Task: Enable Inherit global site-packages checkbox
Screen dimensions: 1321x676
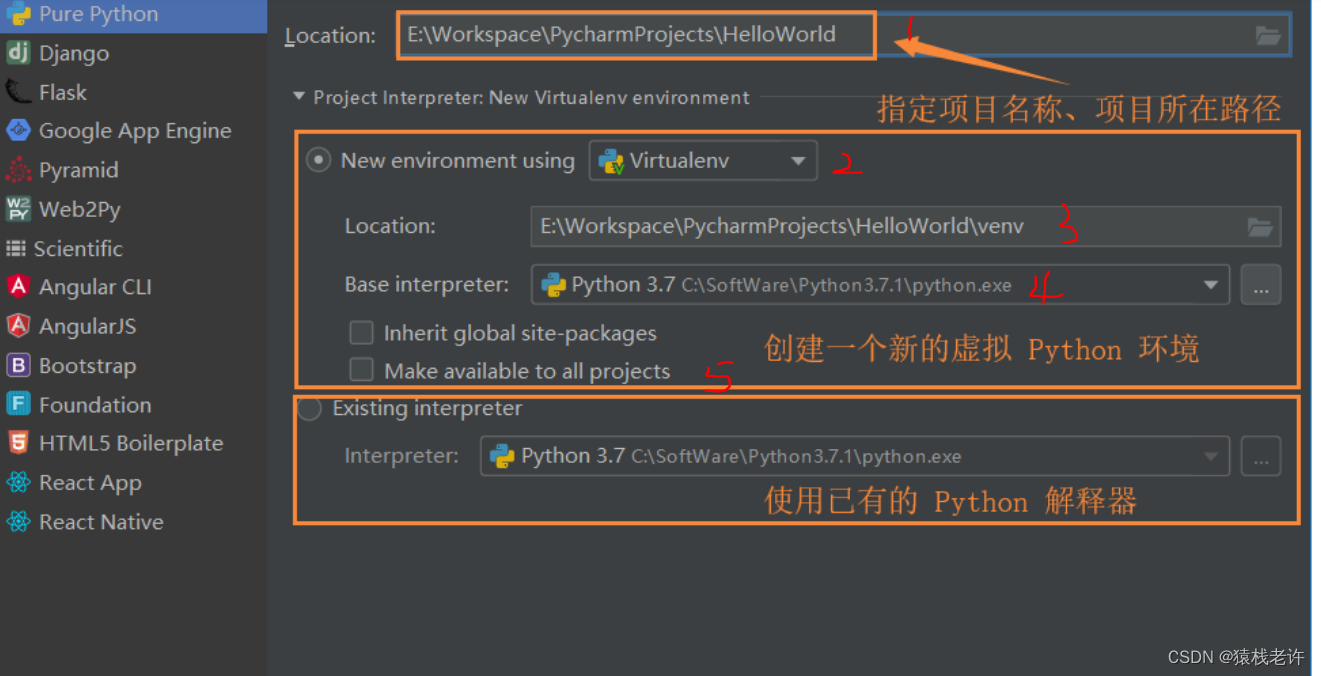Action: 361,333
